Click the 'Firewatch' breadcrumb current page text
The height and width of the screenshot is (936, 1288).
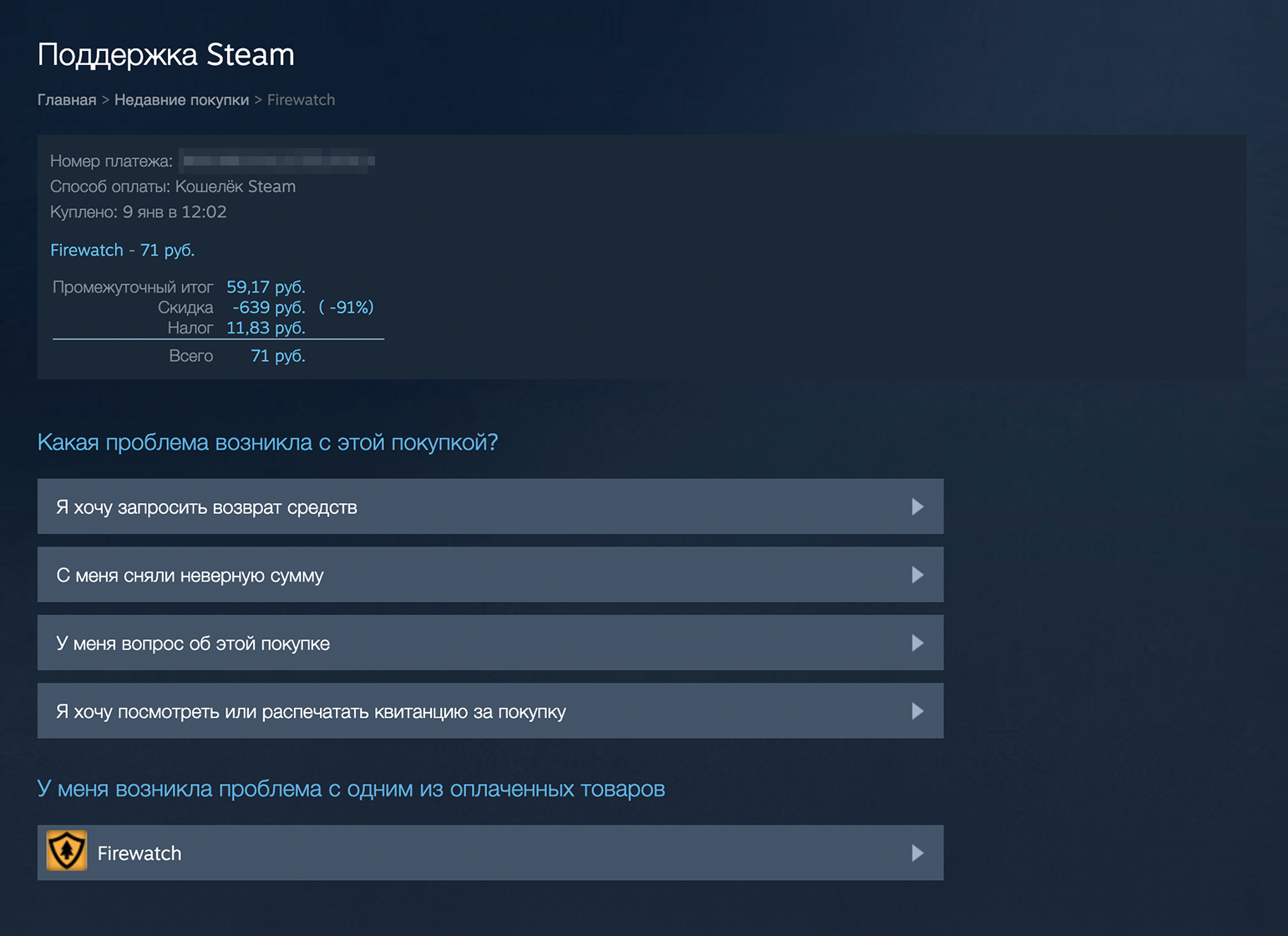click(301, 100)
